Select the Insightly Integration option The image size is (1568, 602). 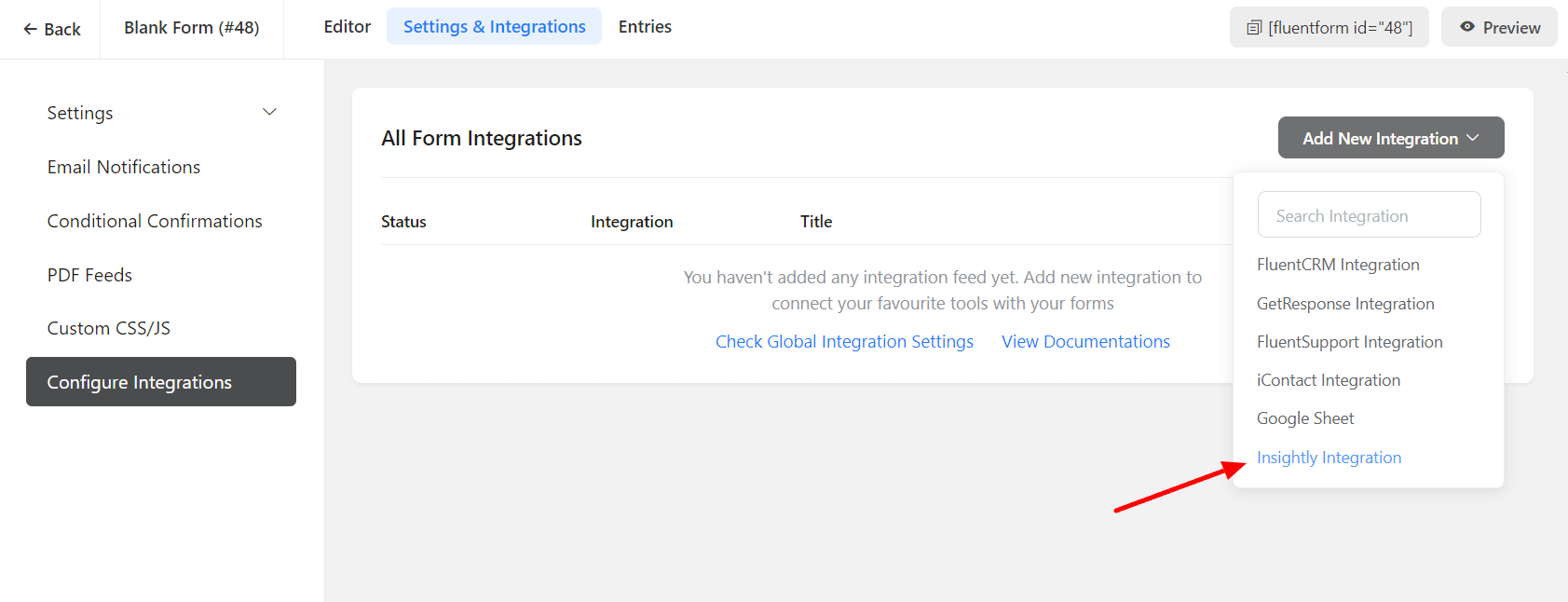(x=1329, y=458)
